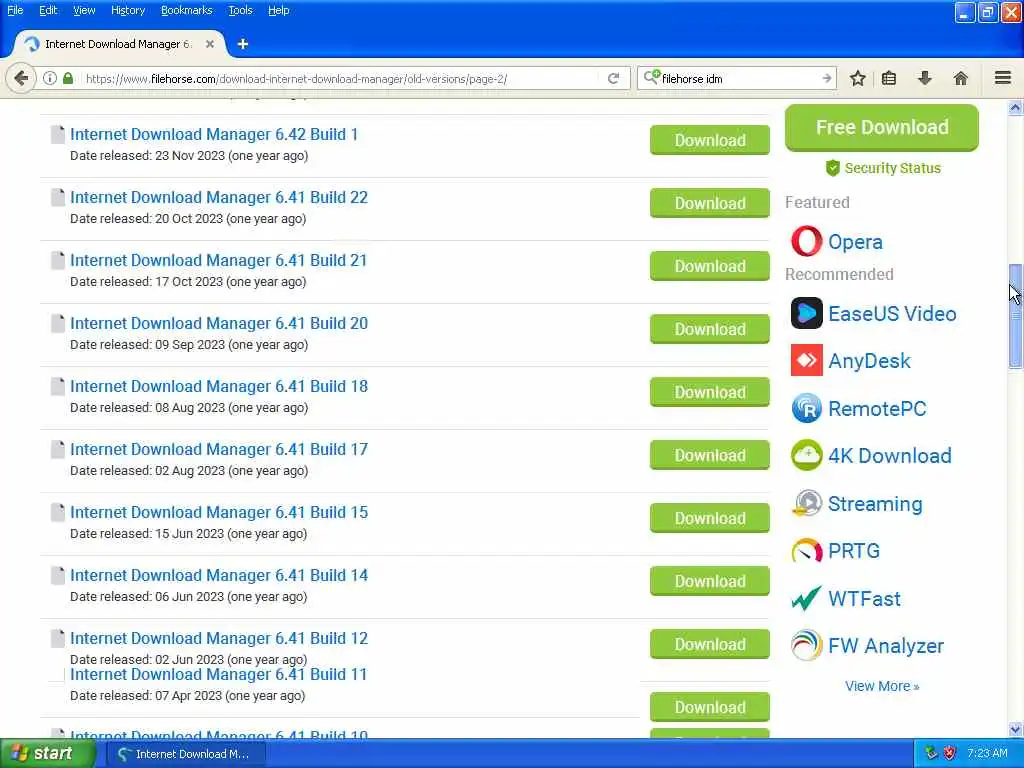Open the File menu
This screenshot has height=768, width=1024.
pos(15,10)
